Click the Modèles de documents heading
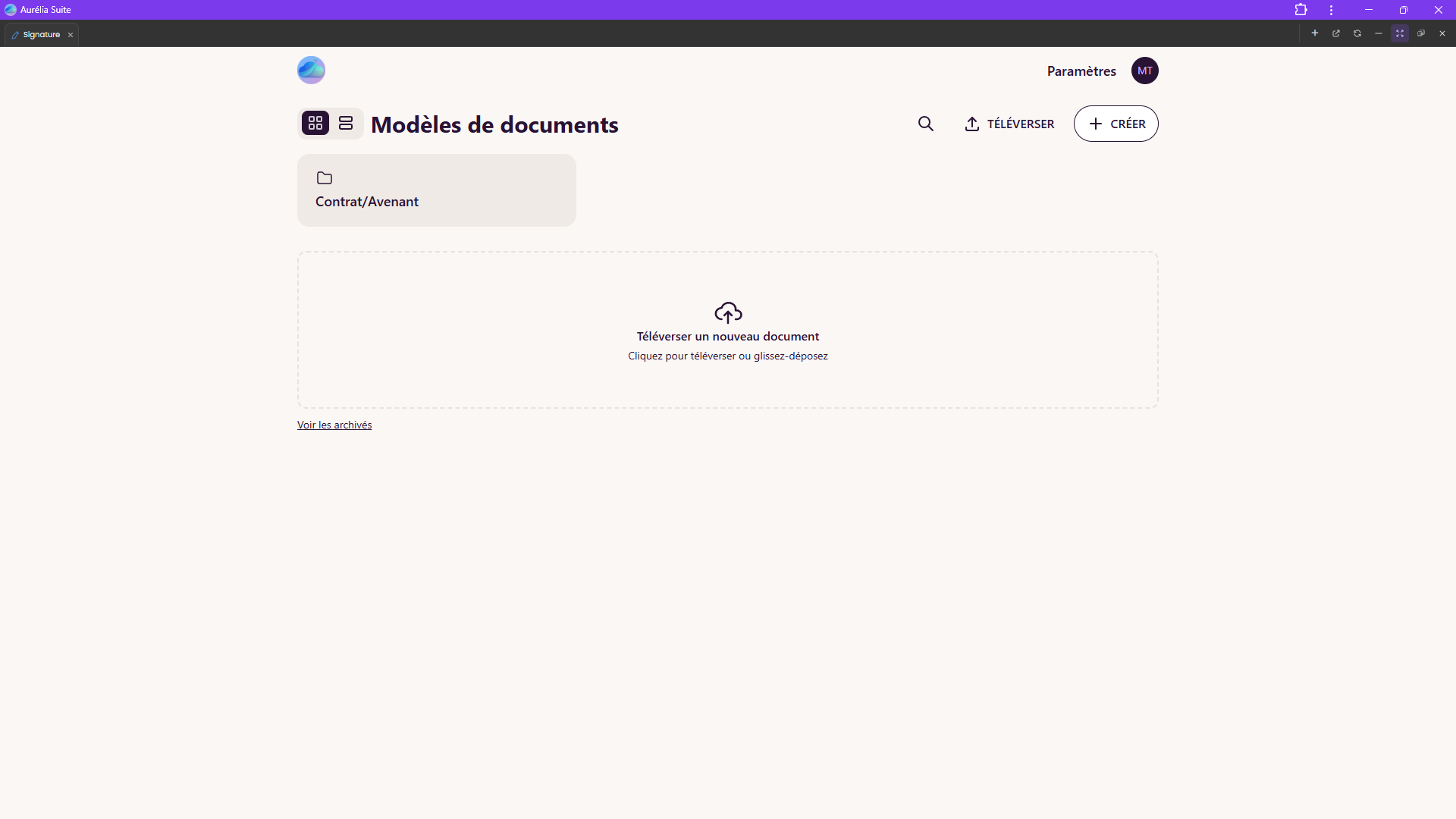This screenshot has height=819, width=1456. click(x=494, y=124)
